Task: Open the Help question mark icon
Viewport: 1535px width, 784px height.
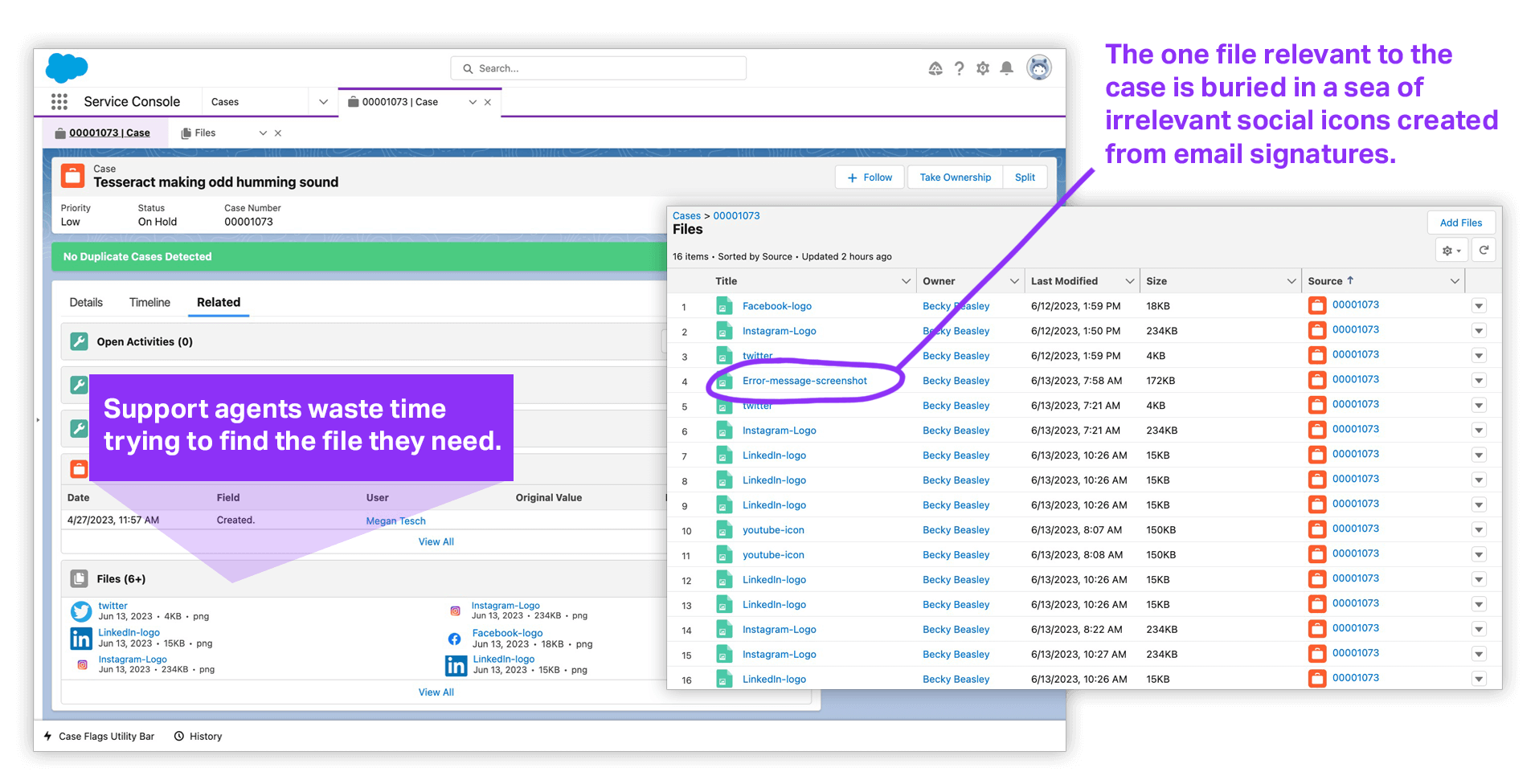Action: 959,69
